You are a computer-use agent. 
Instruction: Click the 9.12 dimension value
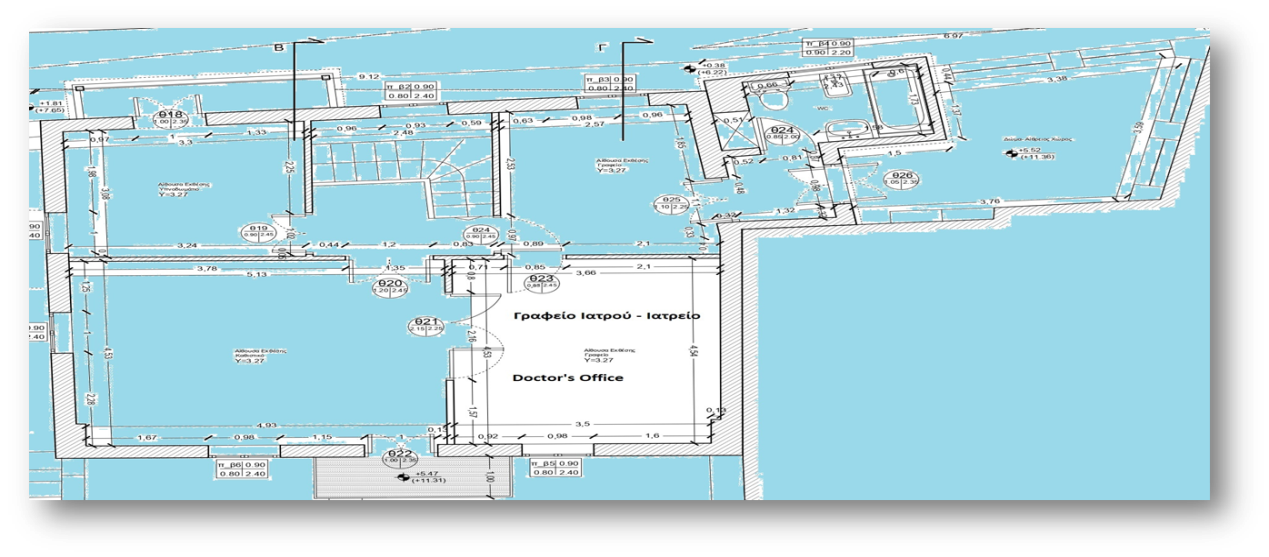(367, 77)
